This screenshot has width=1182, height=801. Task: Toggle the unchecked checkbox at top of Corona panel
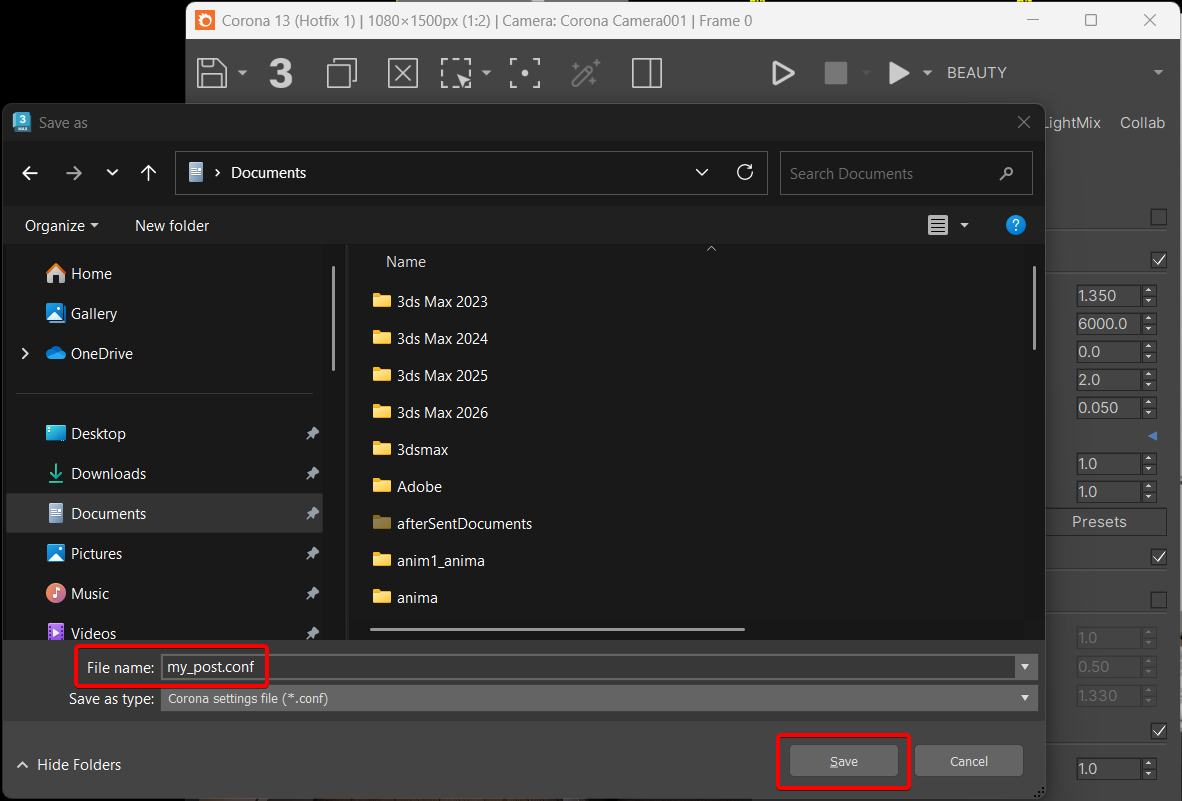coord(1159,217)
